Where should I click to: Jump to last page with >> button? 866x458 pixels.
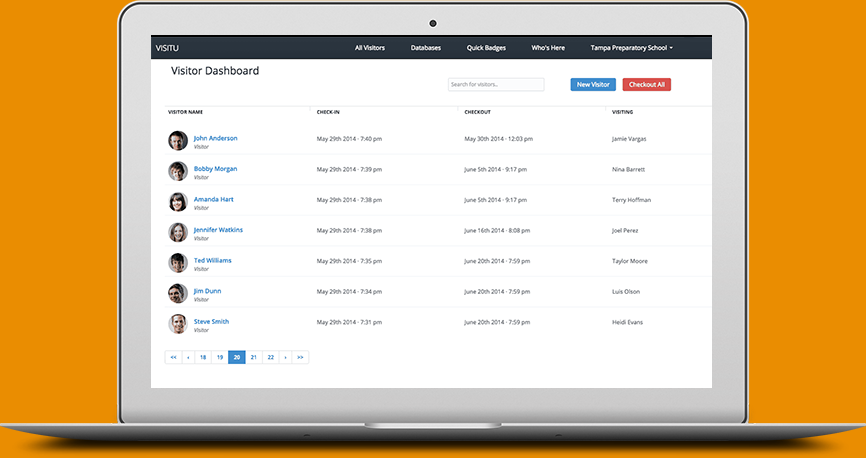pyautogui.click(x=300, y=357)
